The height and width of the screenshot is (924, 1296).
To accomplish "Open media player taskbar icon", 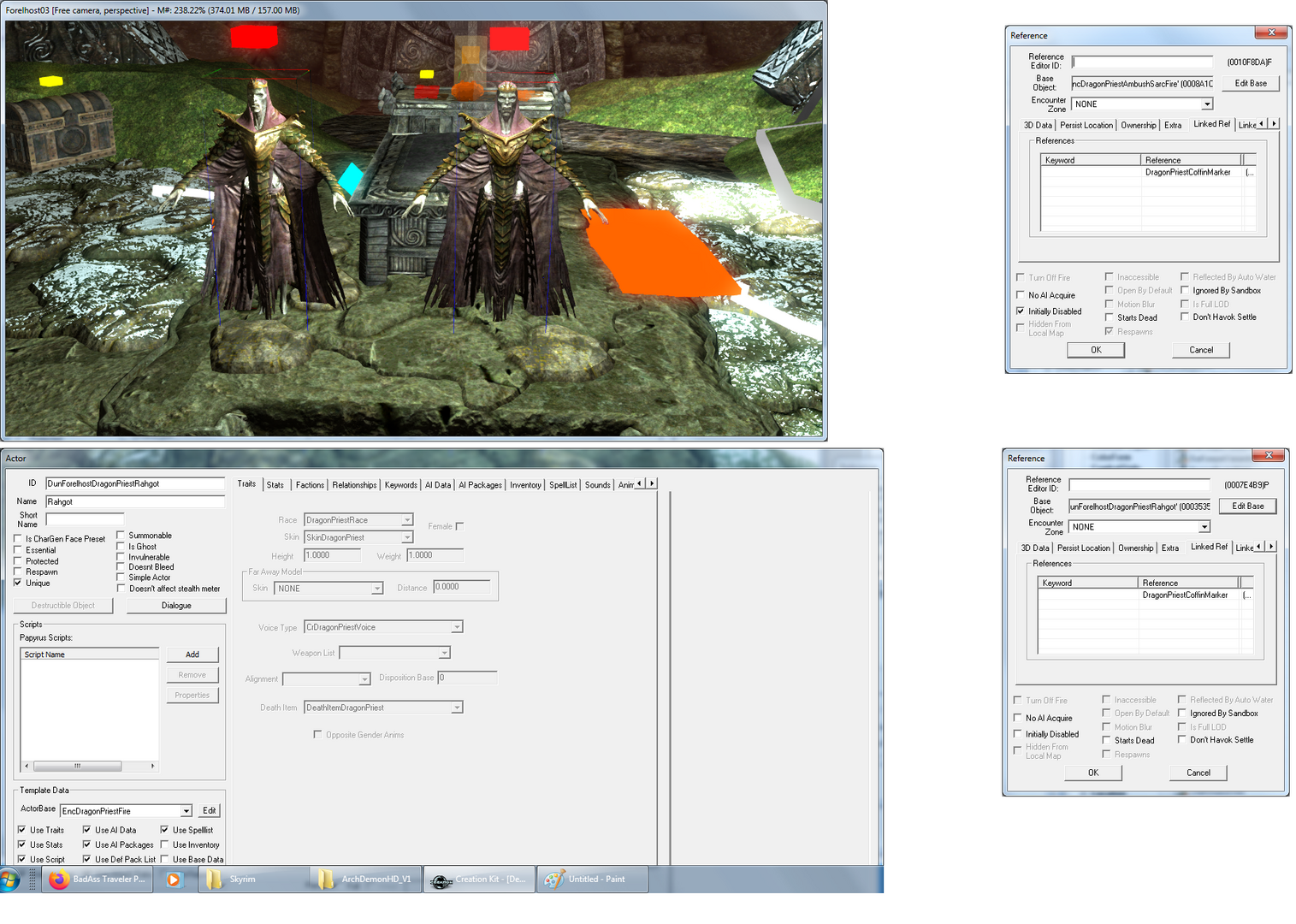I will coord(174,880).
